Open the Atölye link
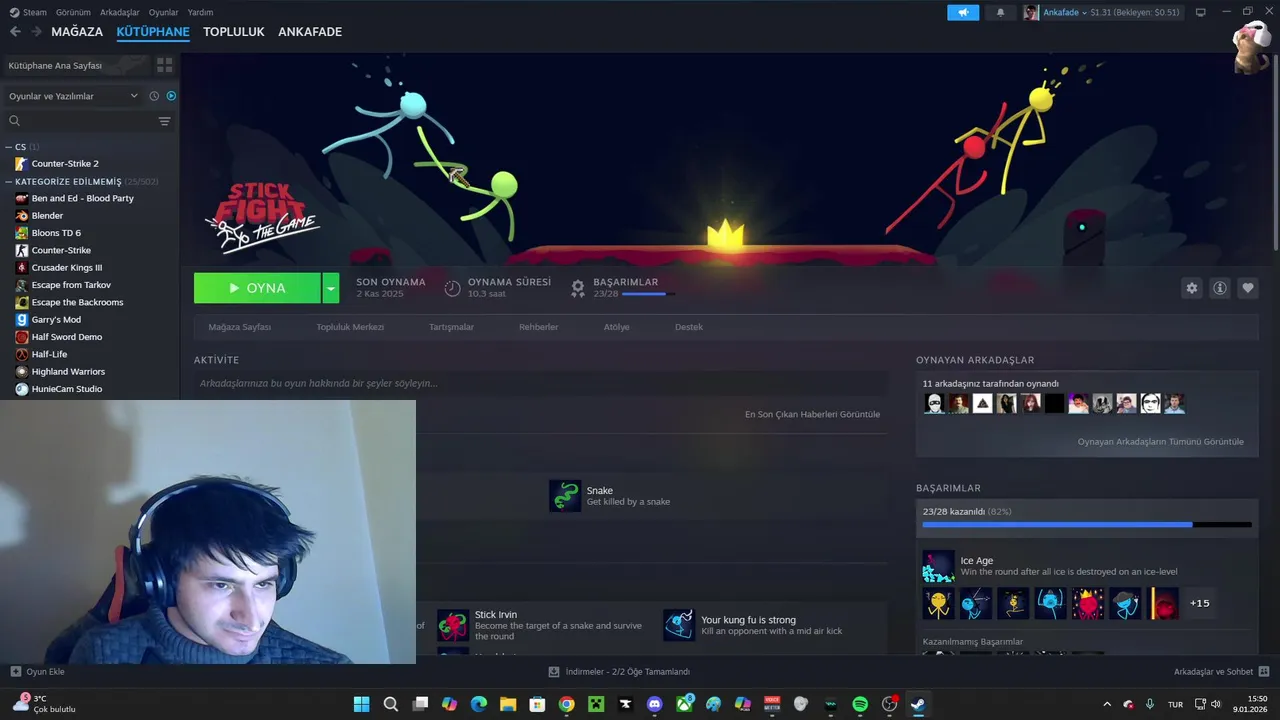The width and height of the screenshot is (1280, 720). click(616, 327)
